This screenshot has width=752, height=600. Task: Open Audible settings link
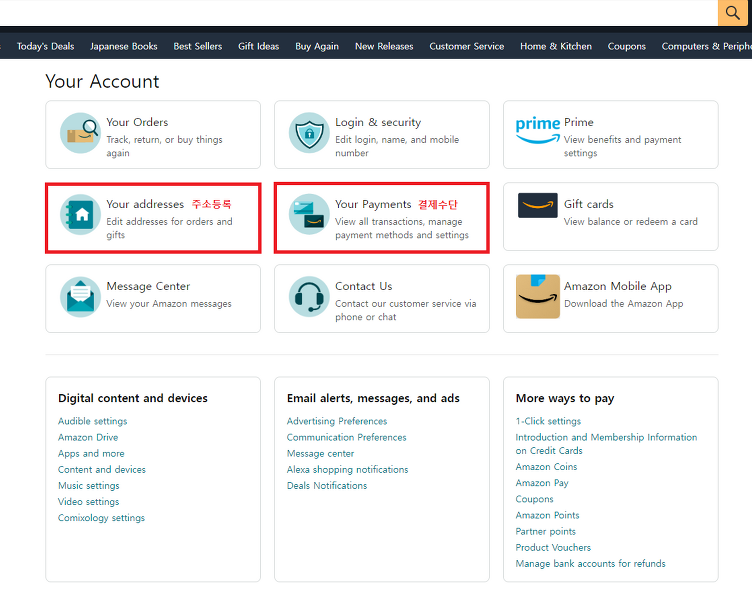coord(93,421)
